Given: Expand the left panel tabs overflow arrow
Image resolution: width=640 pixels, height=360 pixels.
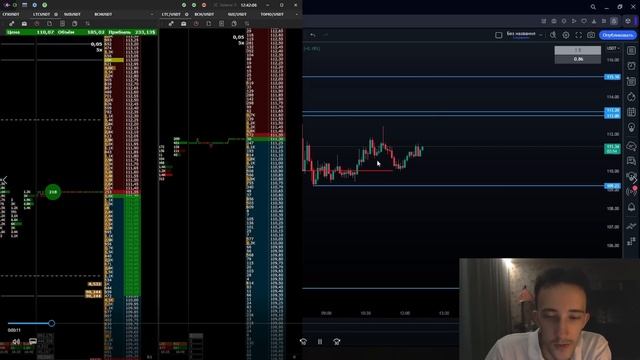Looking at the screenshot, I should click(x=152, y=14).
